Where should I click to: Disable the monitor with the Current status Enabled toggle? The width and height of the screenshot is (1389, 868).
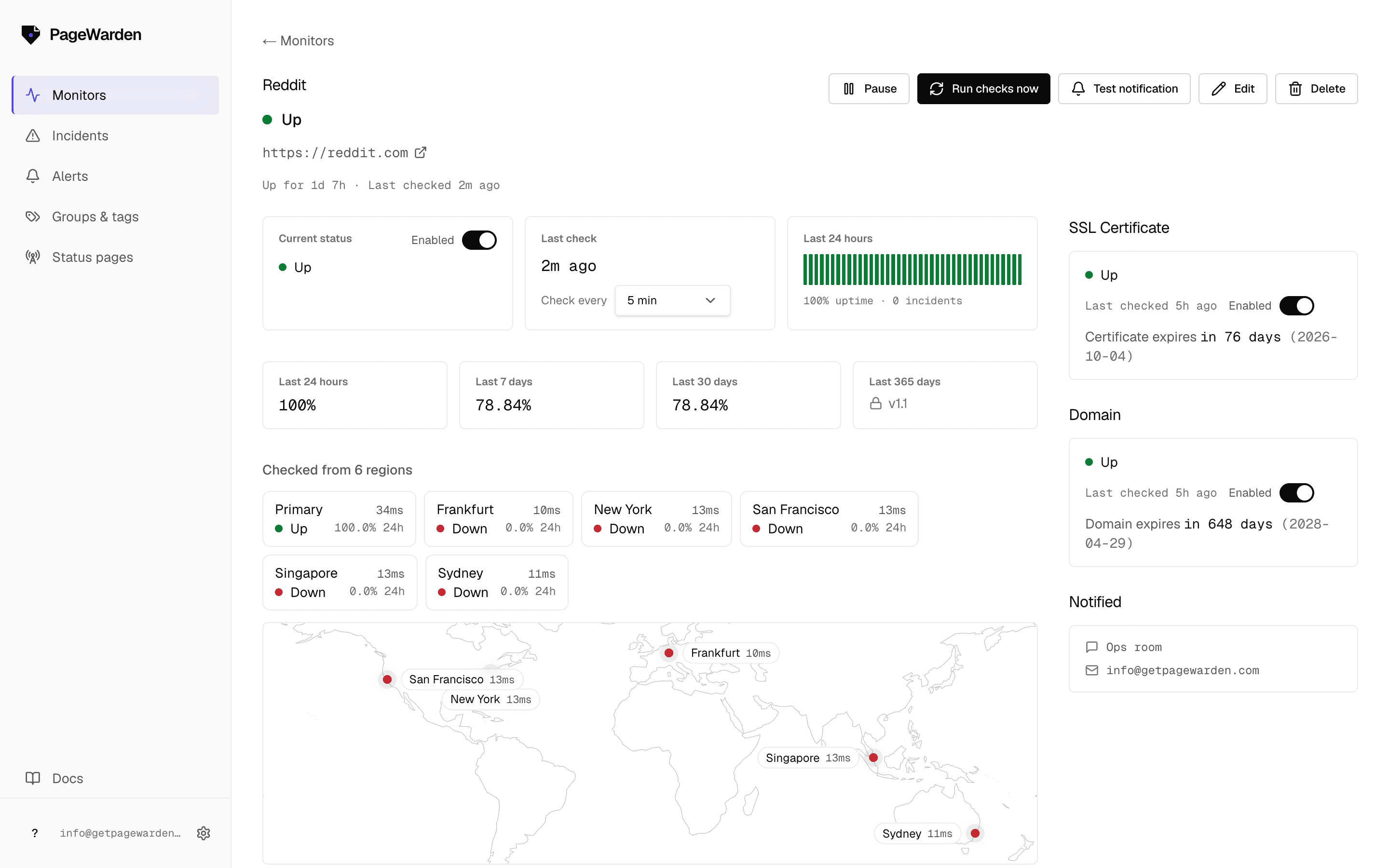[479, 240]
